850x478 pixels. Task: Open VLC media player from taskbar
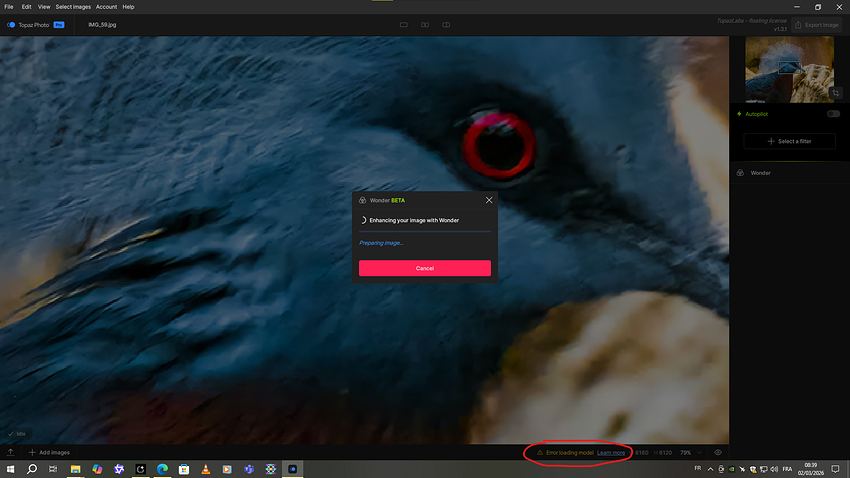click(206, 469)
